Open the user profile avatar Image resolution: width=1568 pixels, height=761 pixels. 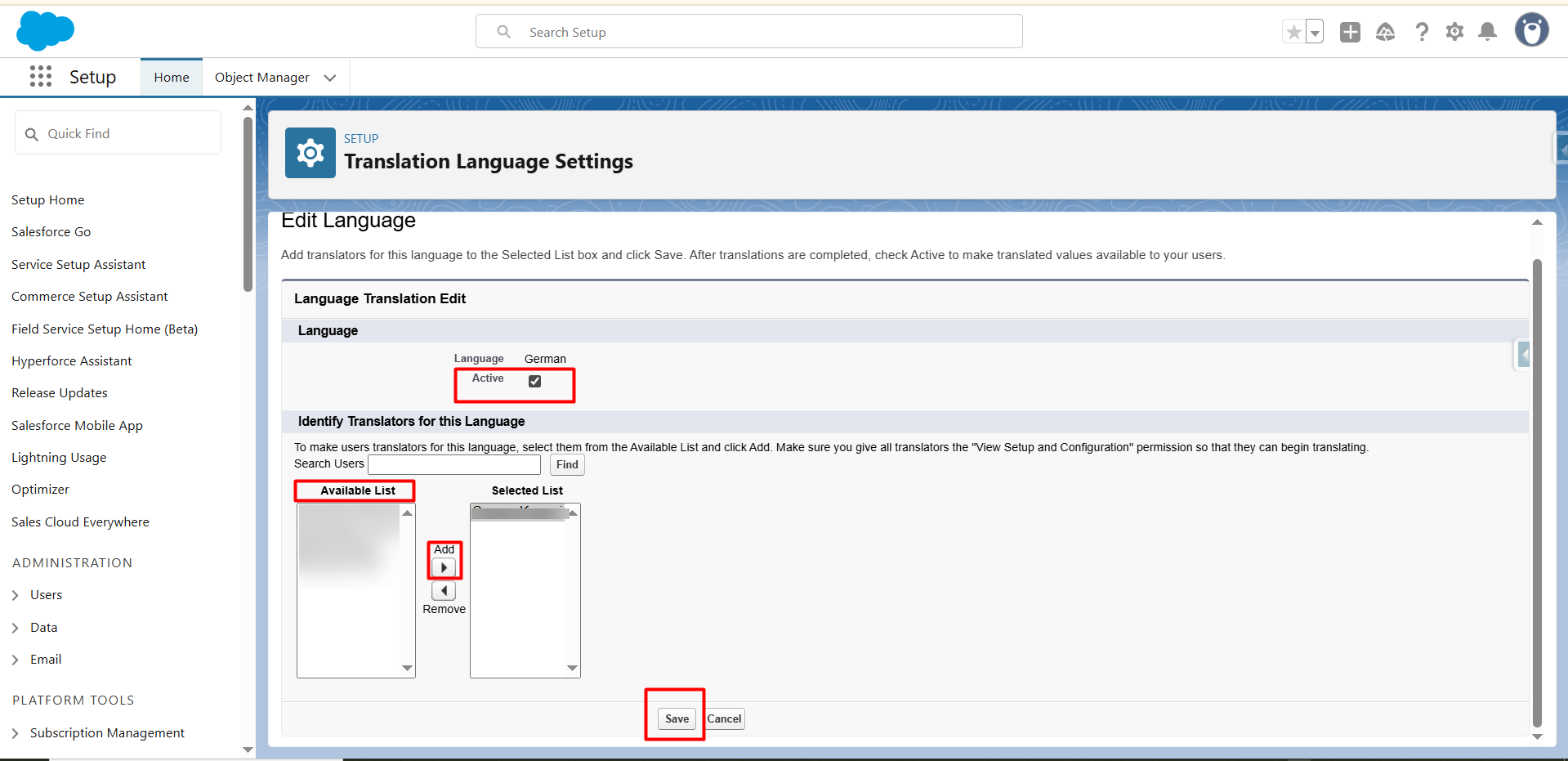(x=1531, y=31)
